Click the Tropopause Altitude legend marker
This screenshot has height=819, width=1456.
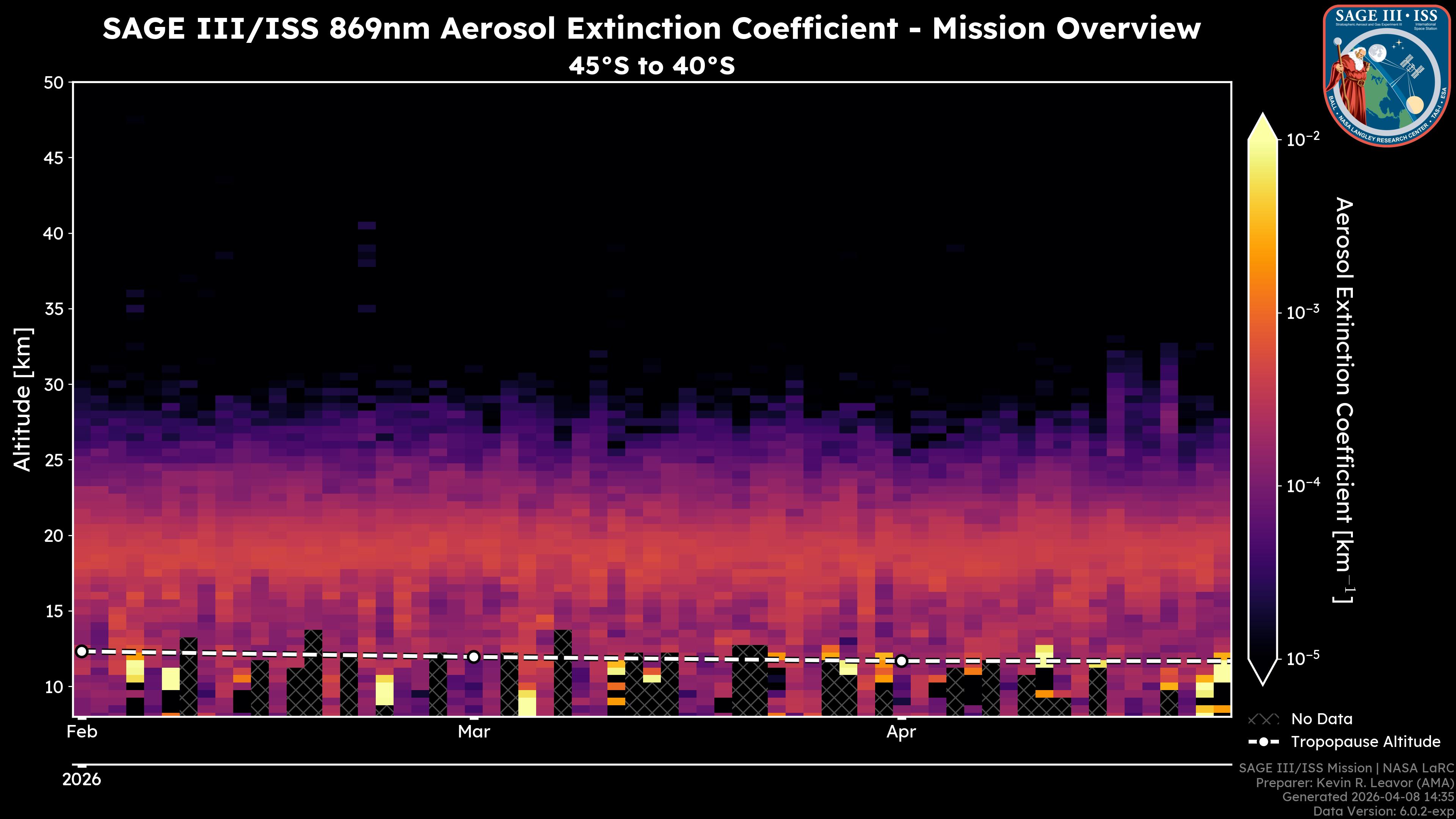pos(1263,742)
